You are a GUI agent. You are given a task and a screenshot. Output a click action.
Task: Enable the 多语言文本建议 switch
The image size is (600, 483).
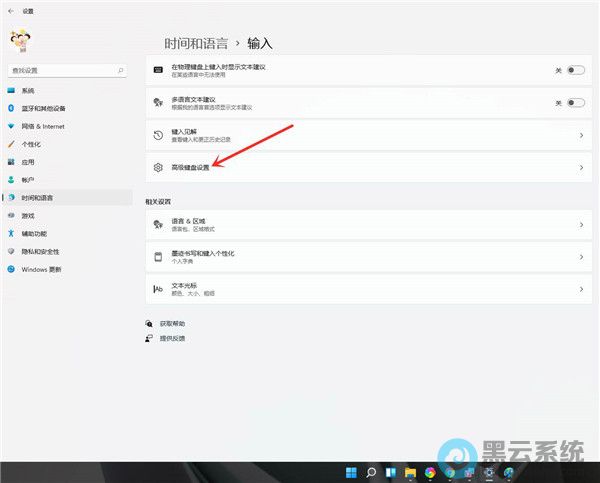click(x=575, y=102)
